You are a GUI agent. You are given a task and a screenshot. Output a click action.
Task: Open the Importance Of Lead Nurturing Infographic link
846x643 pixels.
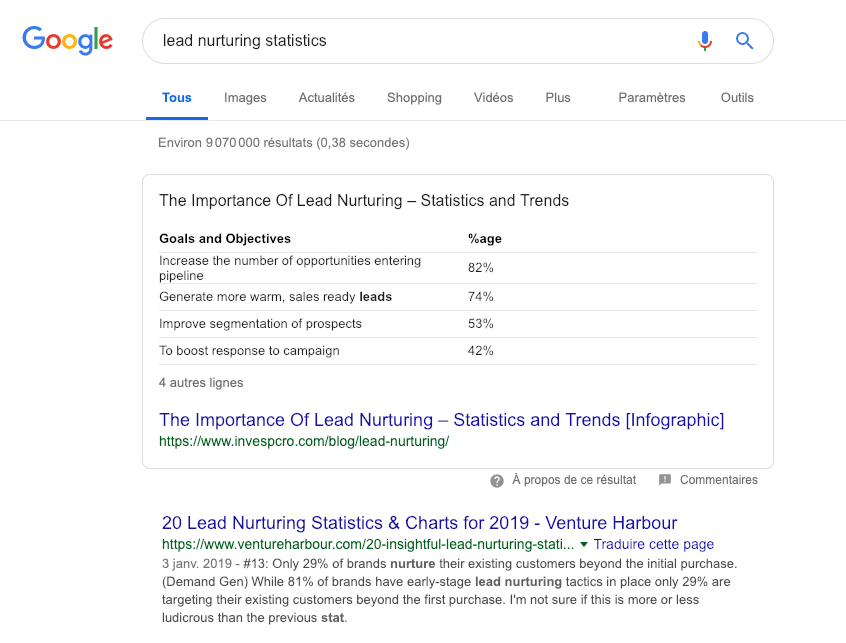pos(441,420)
